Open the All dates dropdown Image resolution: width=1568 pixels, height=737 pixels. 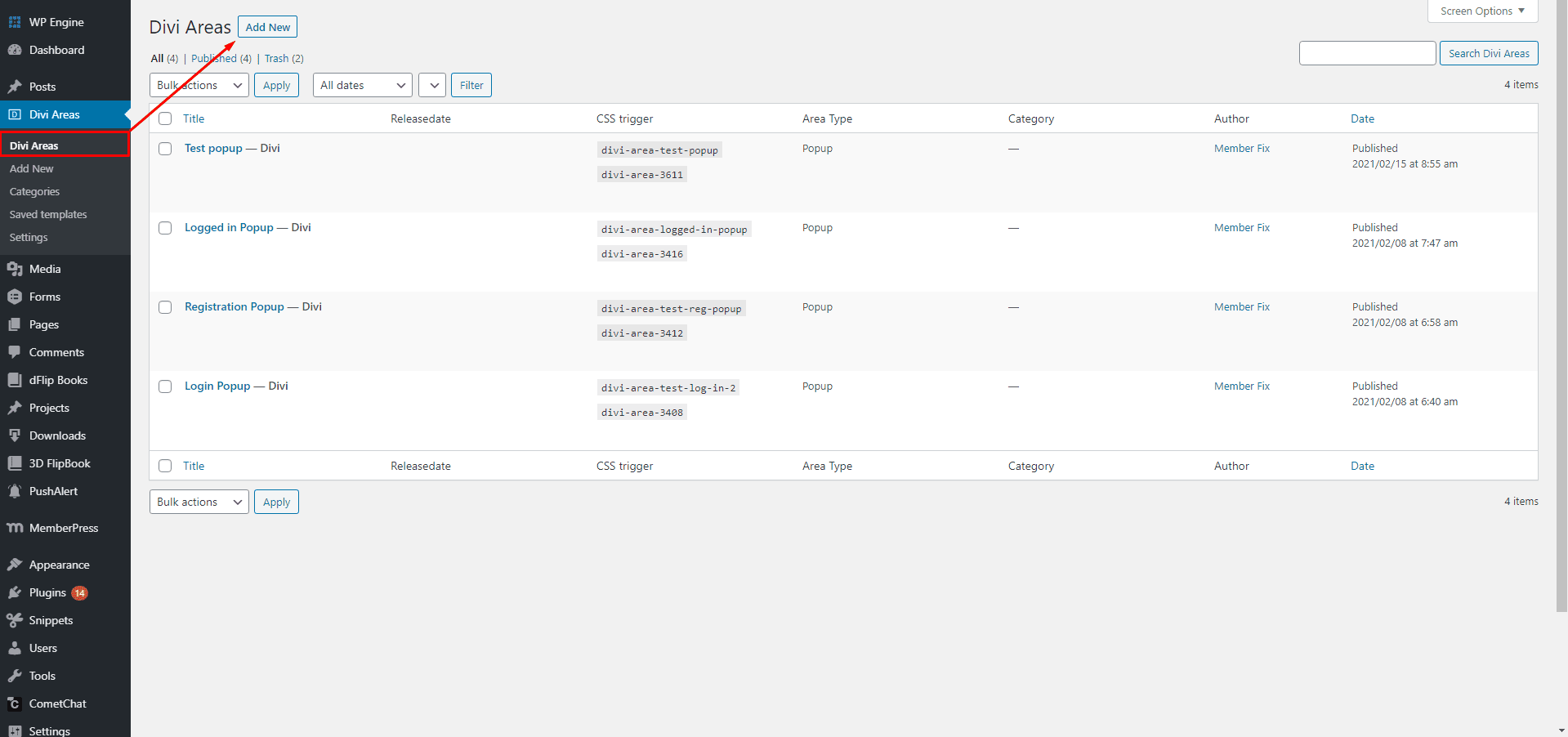363,85
